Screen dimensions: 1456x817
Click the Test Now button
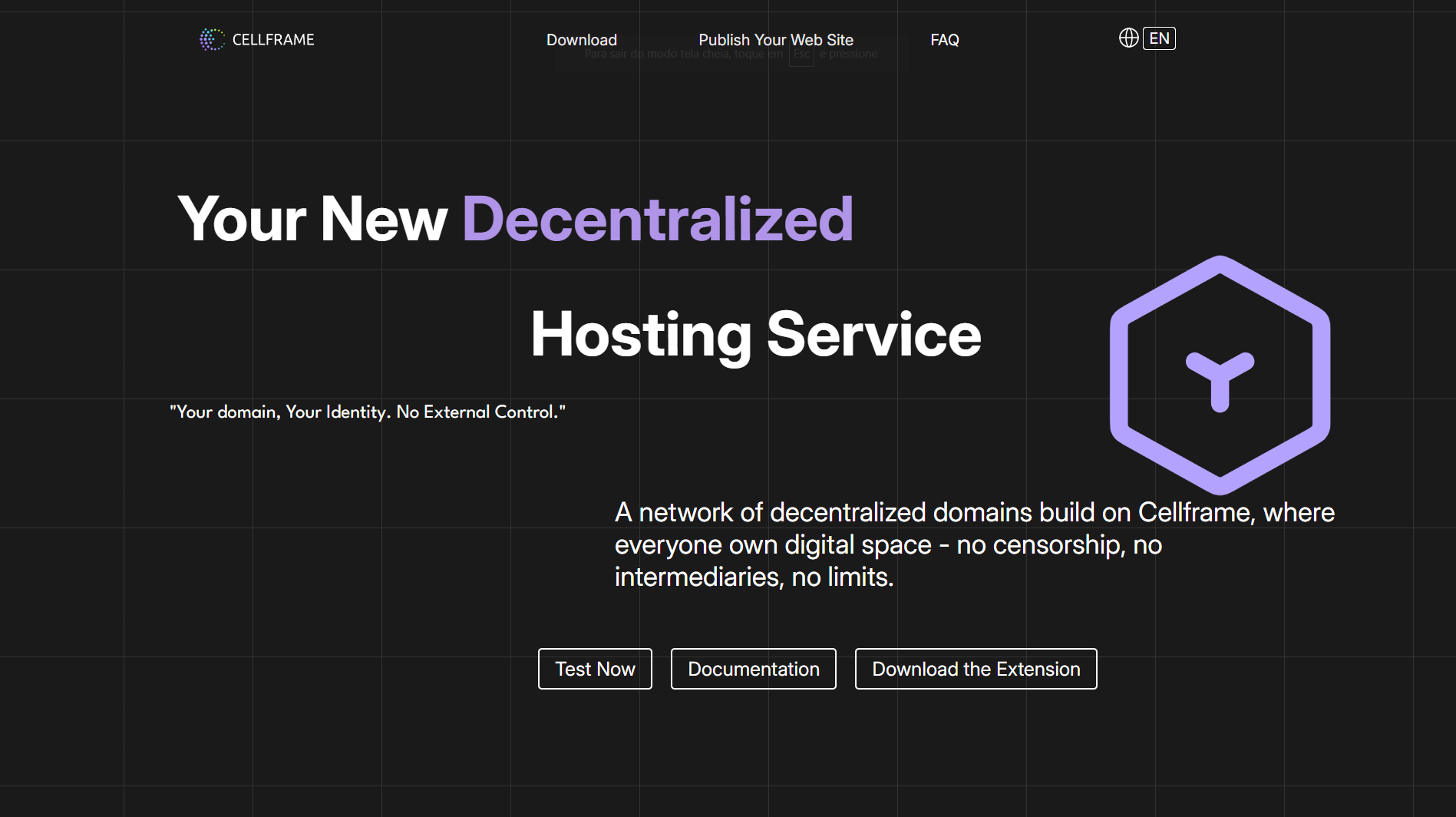[x=595, y=669]
